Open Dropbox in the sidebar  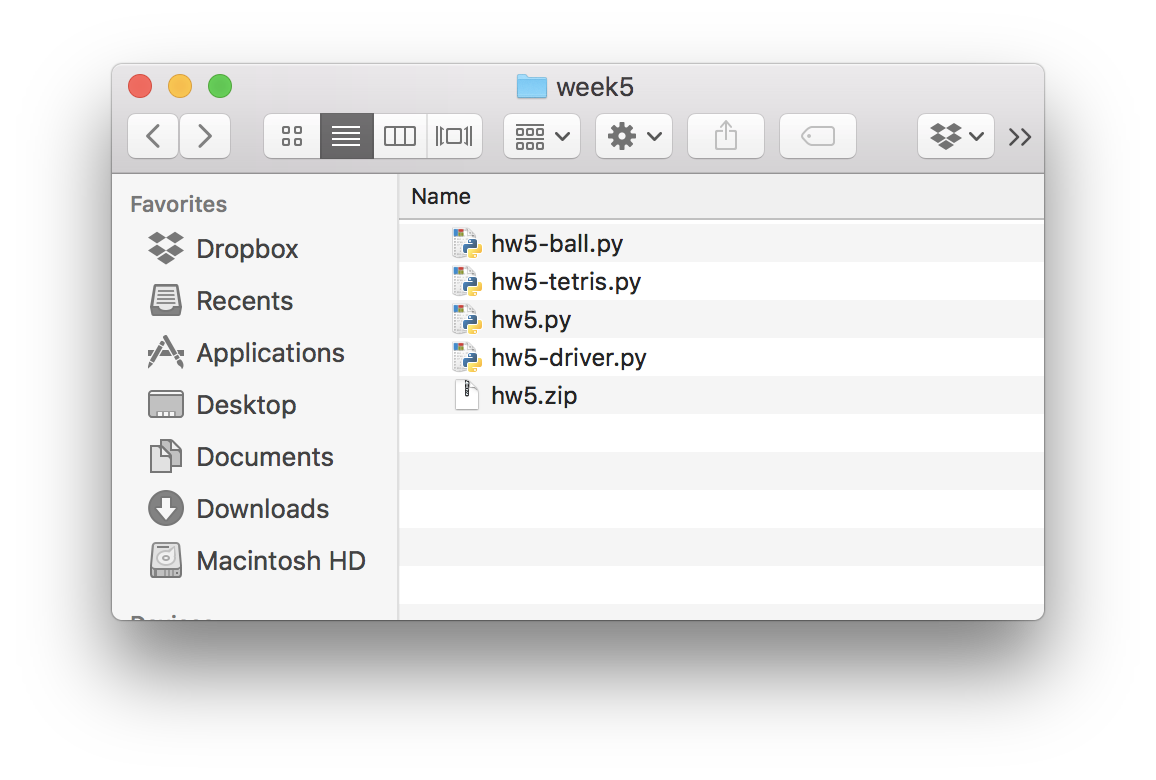point(254,249)
